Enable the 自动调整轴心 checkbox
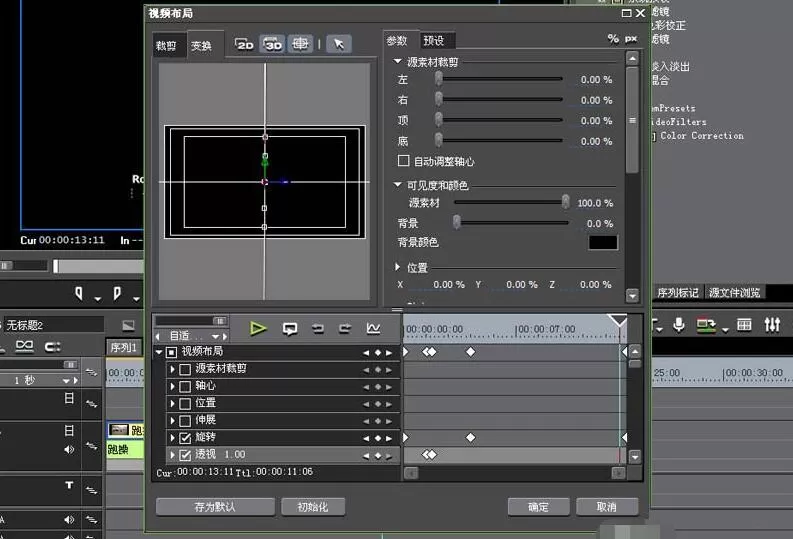The height and width of the screenshot is (539, 793). [x=404, y=161]
